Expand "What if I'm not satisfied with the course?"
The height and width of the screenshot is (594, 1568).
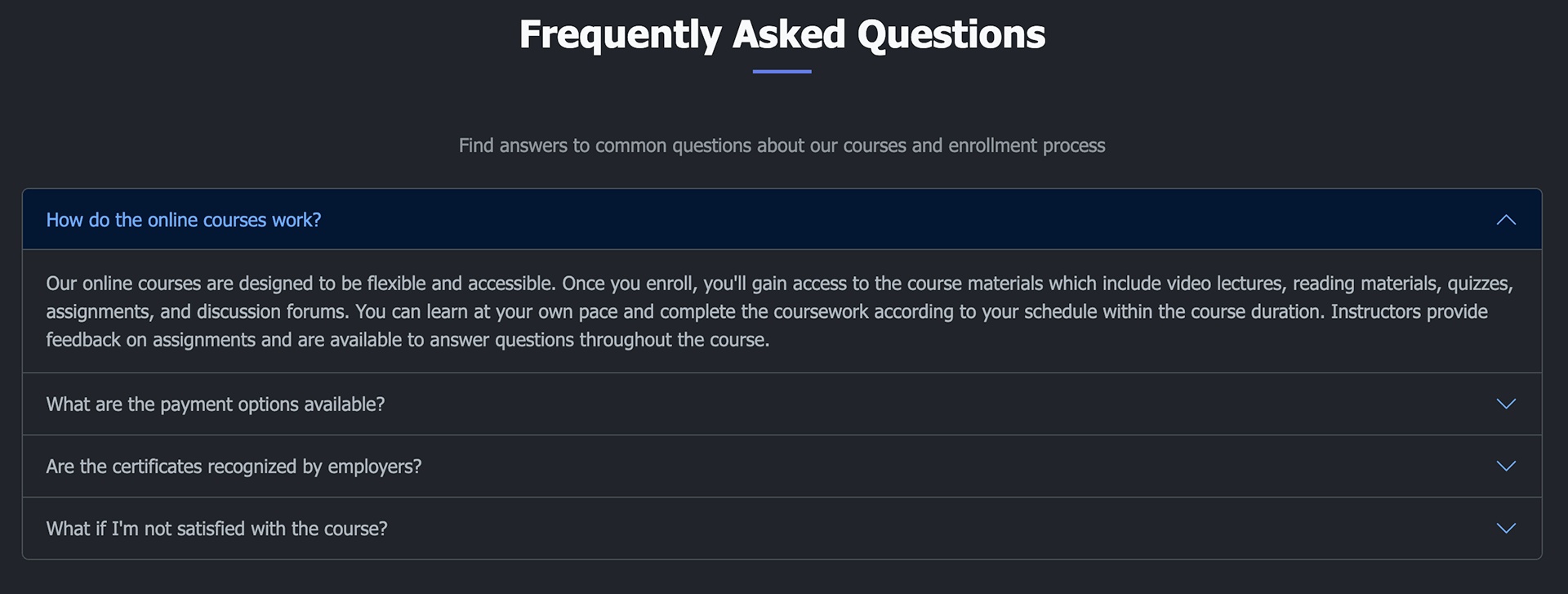click(216, 529)
